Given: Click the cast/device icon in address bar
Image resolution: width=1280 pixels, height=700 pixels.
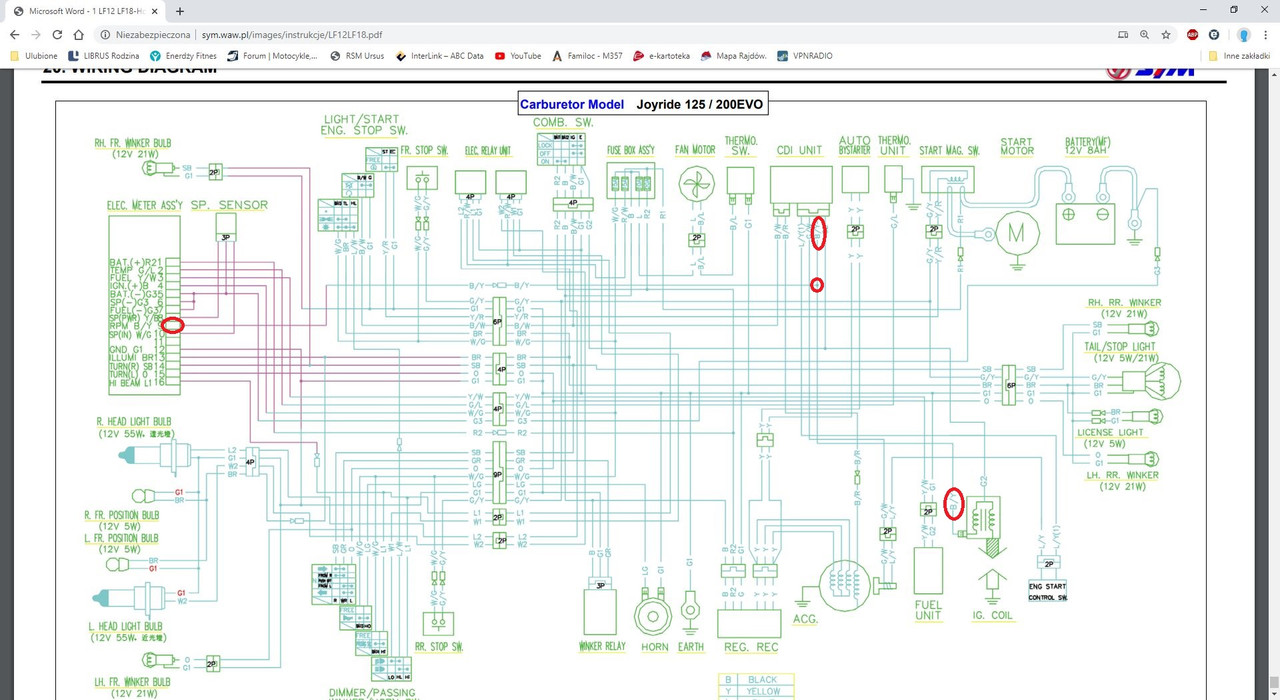Looking at the screenshot, I should click(1123, 34).
